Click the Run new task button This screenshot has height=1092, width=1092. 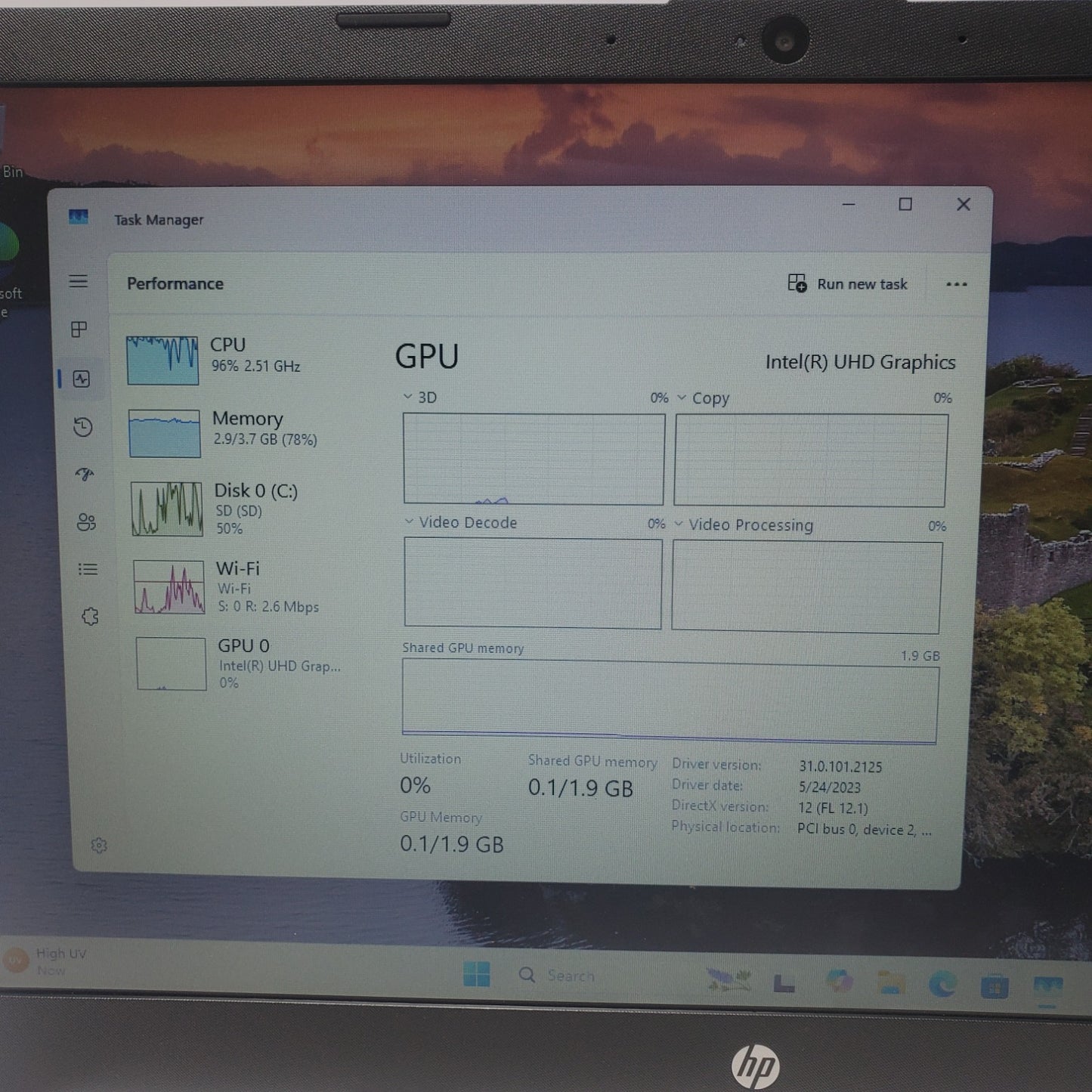pyautogui.click(x=847, y=284)
